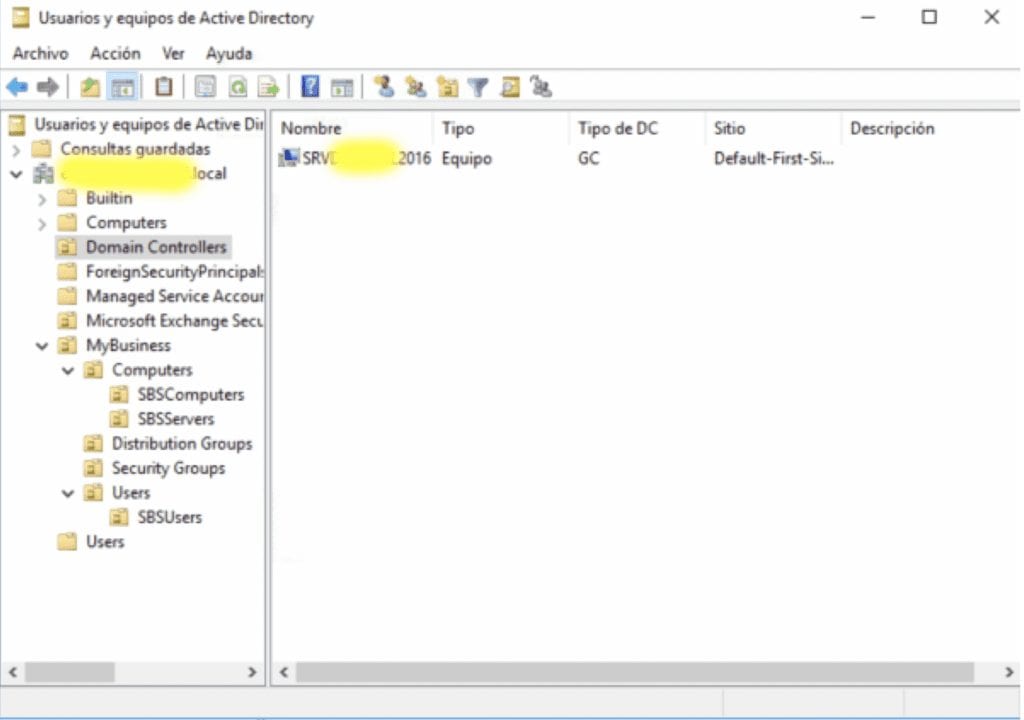This screenshot has height=720, width=1024.
Task: Open filter options with the funnel icon
Action: 478,87
